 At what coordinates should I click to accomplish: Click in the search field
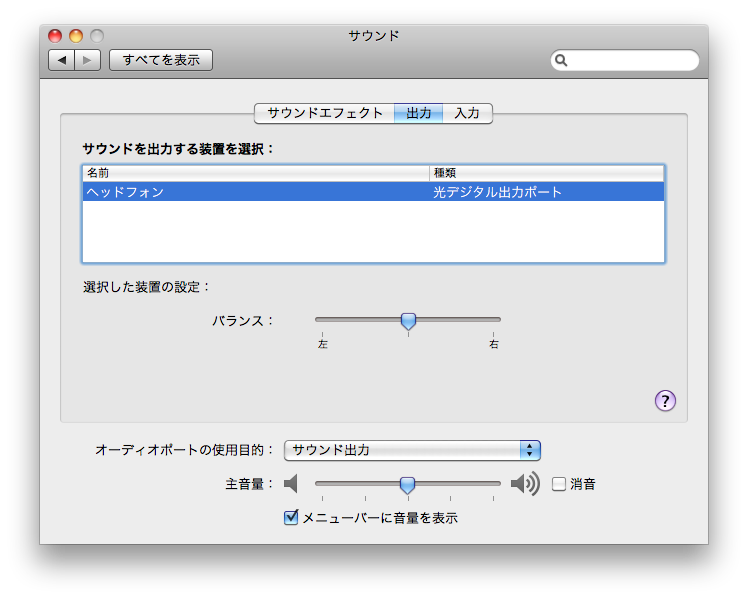click(x=630, y=60)
